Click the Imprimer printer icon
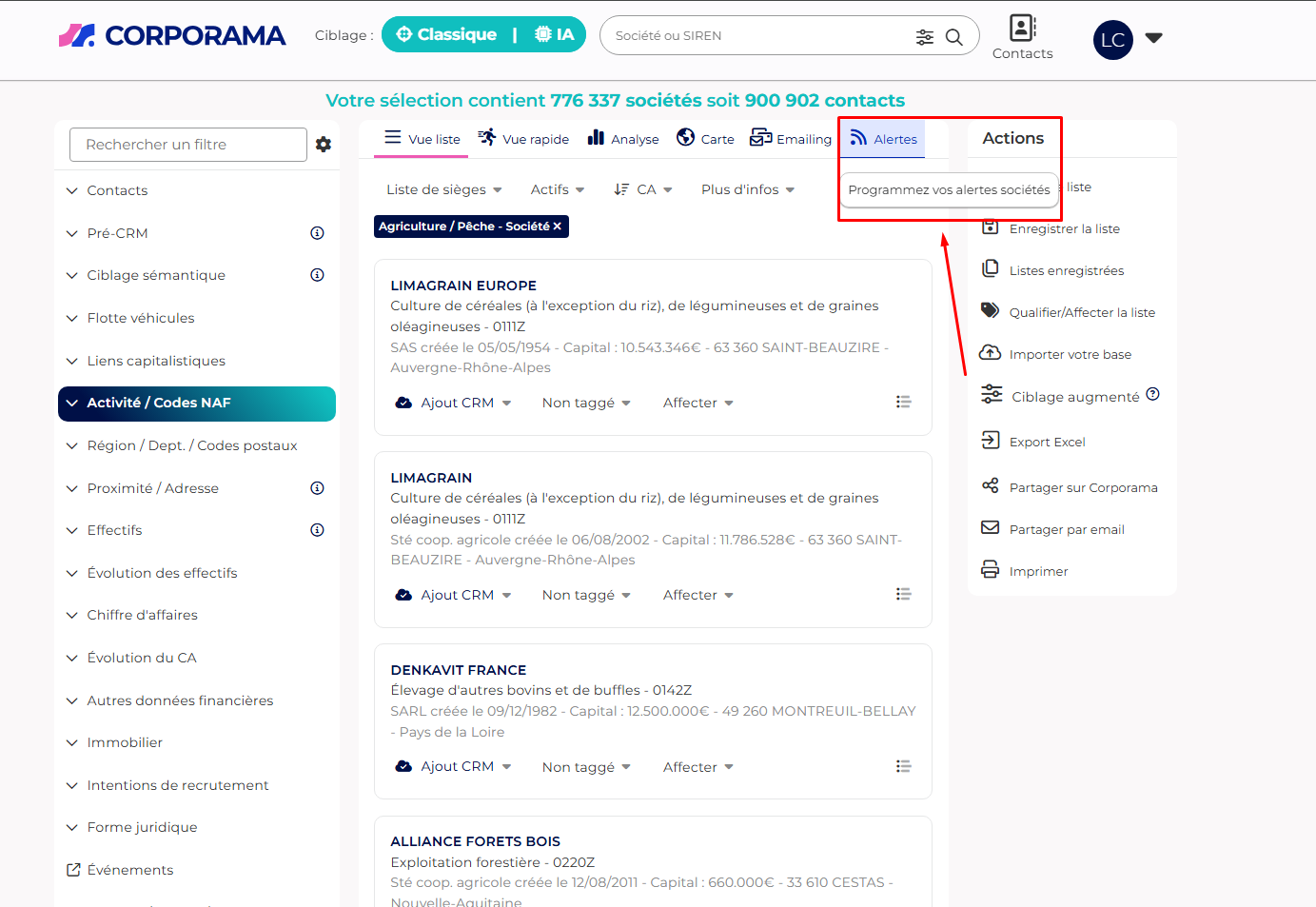The image size is (1316, 907). (991, 570)
